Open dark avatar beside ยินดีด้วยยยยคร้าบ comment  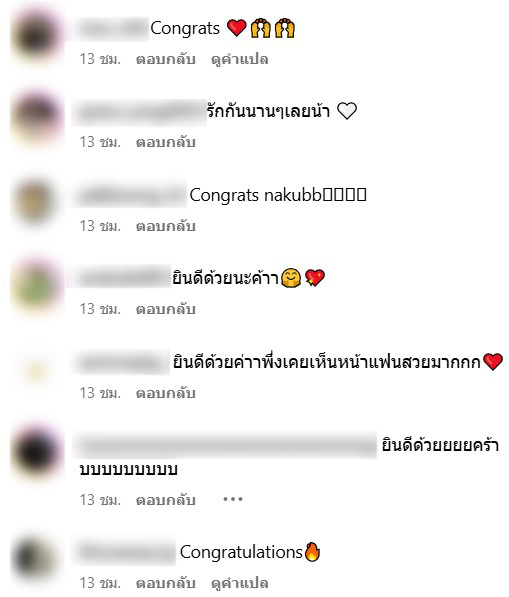[37, 452]
